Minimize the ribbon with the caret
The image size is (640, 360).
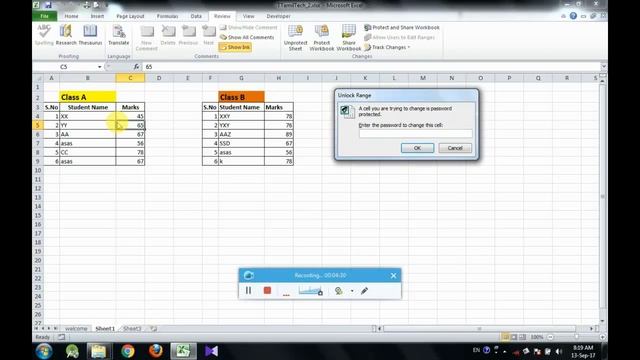(x=563, y=16)
